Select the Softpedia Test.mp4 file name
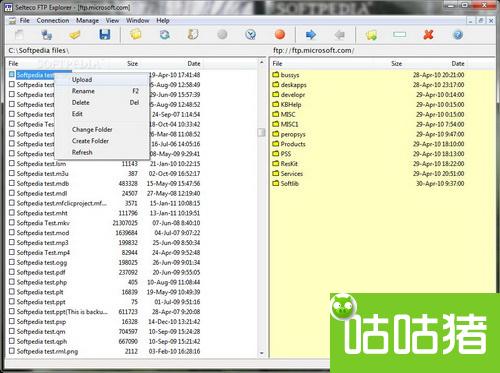 (43, 252)
